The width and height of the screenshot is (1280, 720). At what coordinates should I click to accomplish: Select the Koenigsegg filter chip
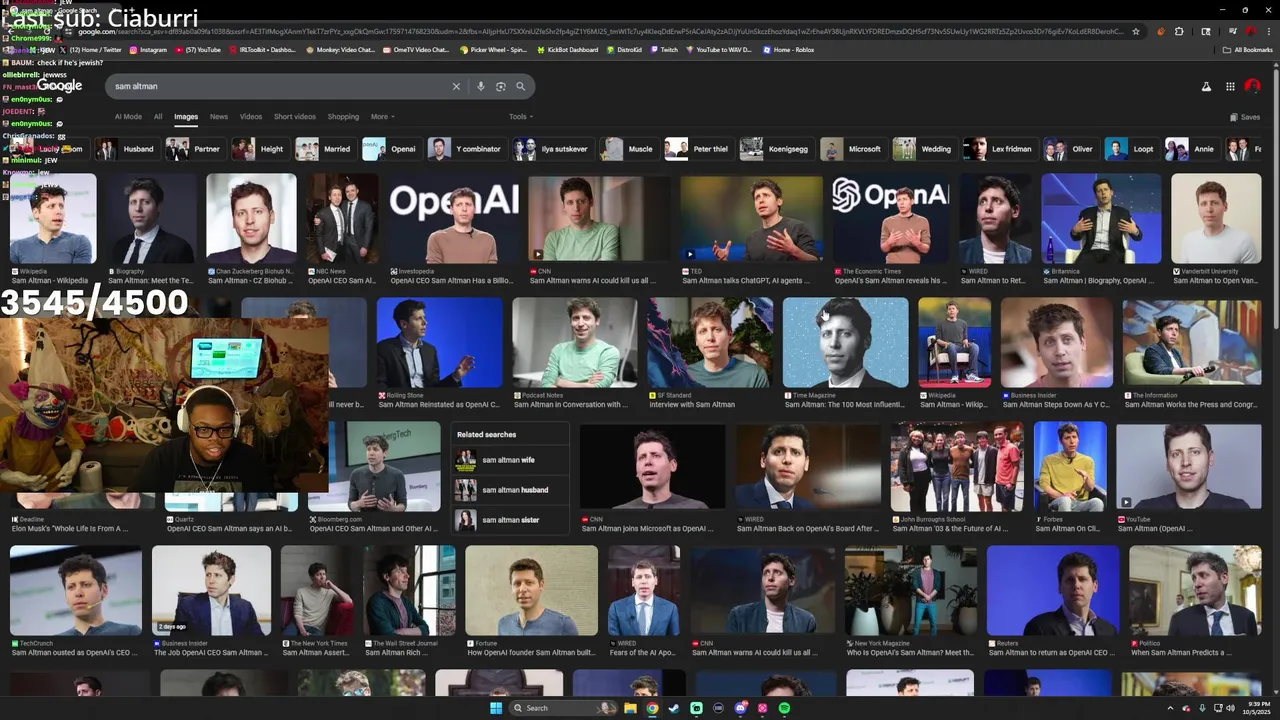point(777,149)
